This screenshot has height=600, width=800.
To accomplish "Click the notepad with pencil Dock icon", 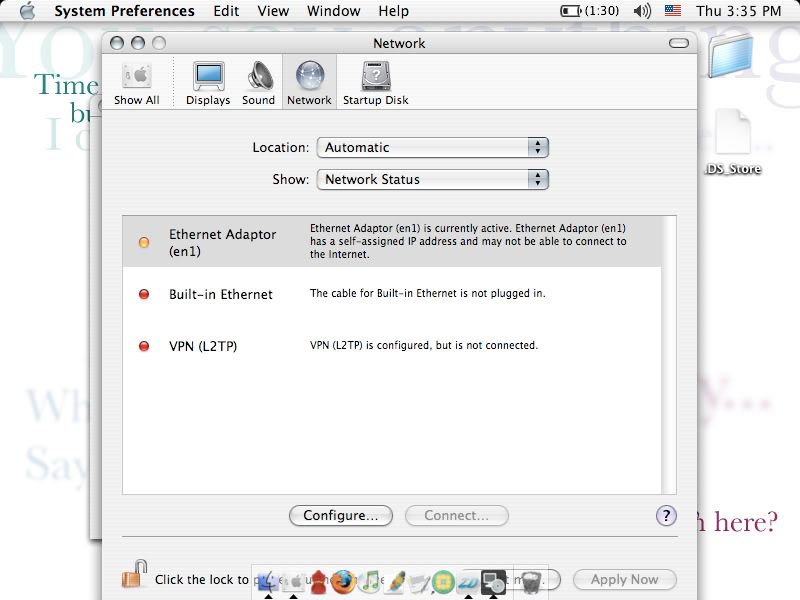I will pyautogui.click(x=420, y=581).
